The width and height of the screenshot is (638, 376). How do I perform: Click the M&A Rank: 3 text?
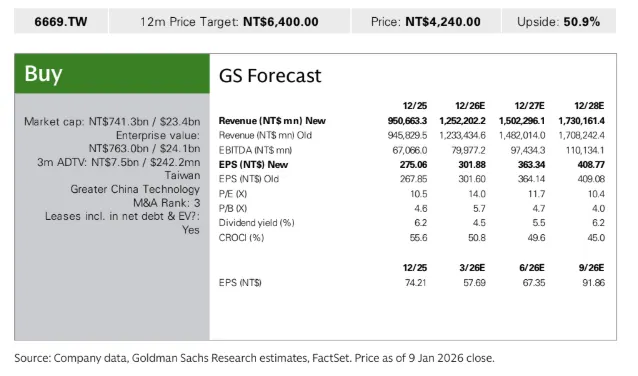[x=166, y=203]
